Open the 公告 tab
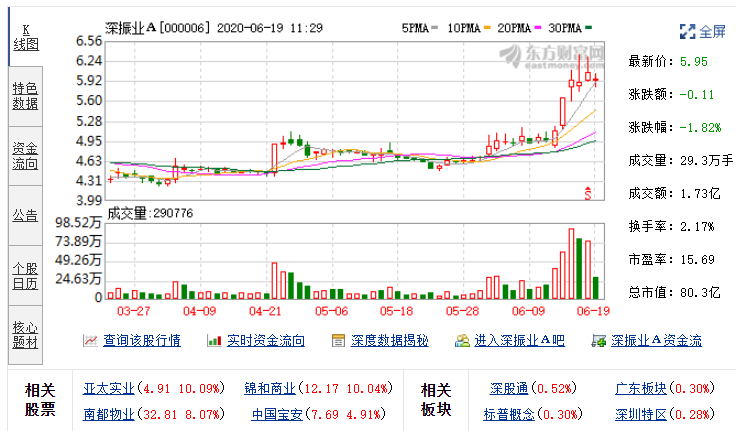The height and width of the screenshot is (431, 736). click(25, 216)
